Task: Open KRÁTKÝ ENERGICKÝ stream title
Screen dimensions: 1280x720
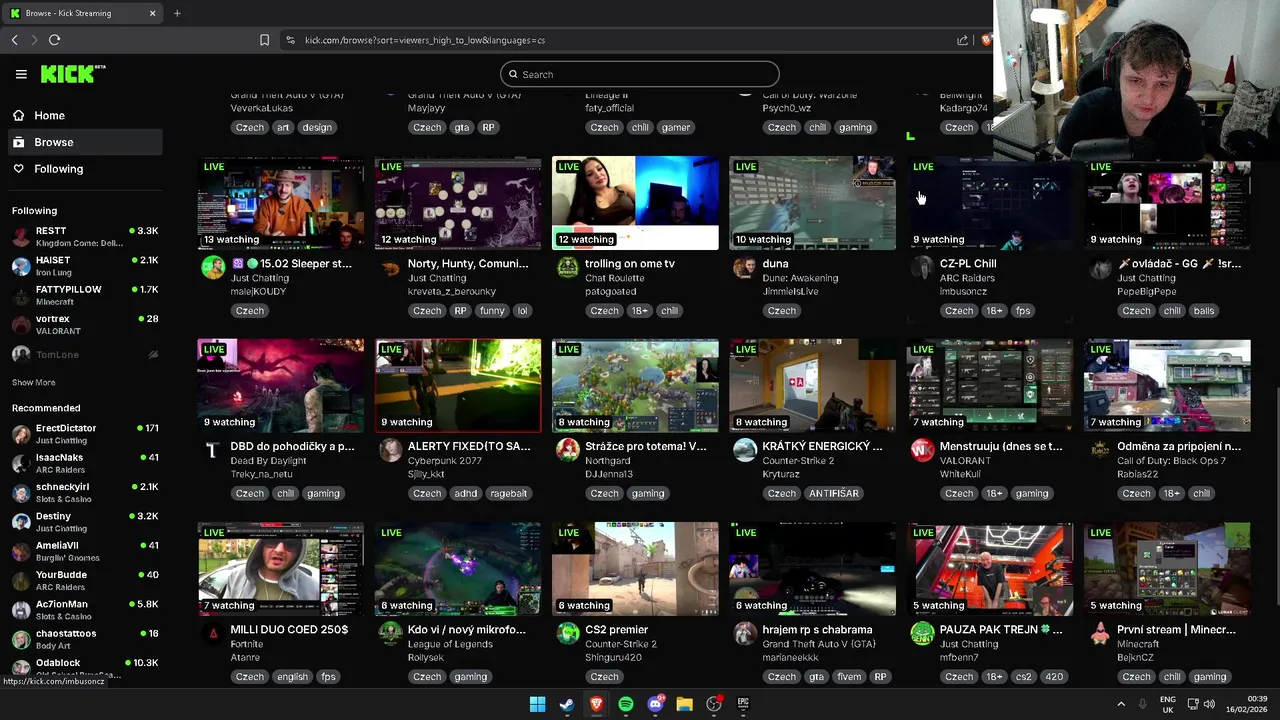Action: (822, 446)
